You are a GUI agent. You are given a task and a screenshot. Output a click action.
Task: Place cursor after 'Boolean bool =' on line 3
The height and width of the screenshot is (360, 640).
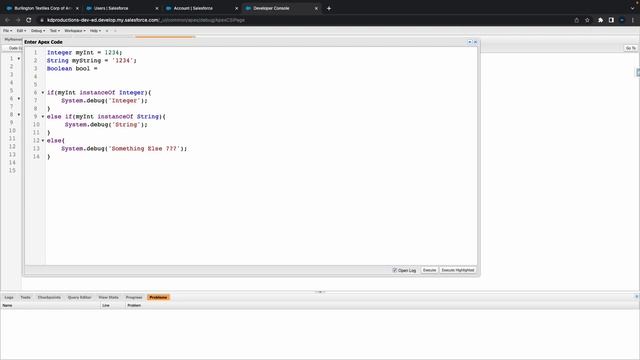point(99,69)
